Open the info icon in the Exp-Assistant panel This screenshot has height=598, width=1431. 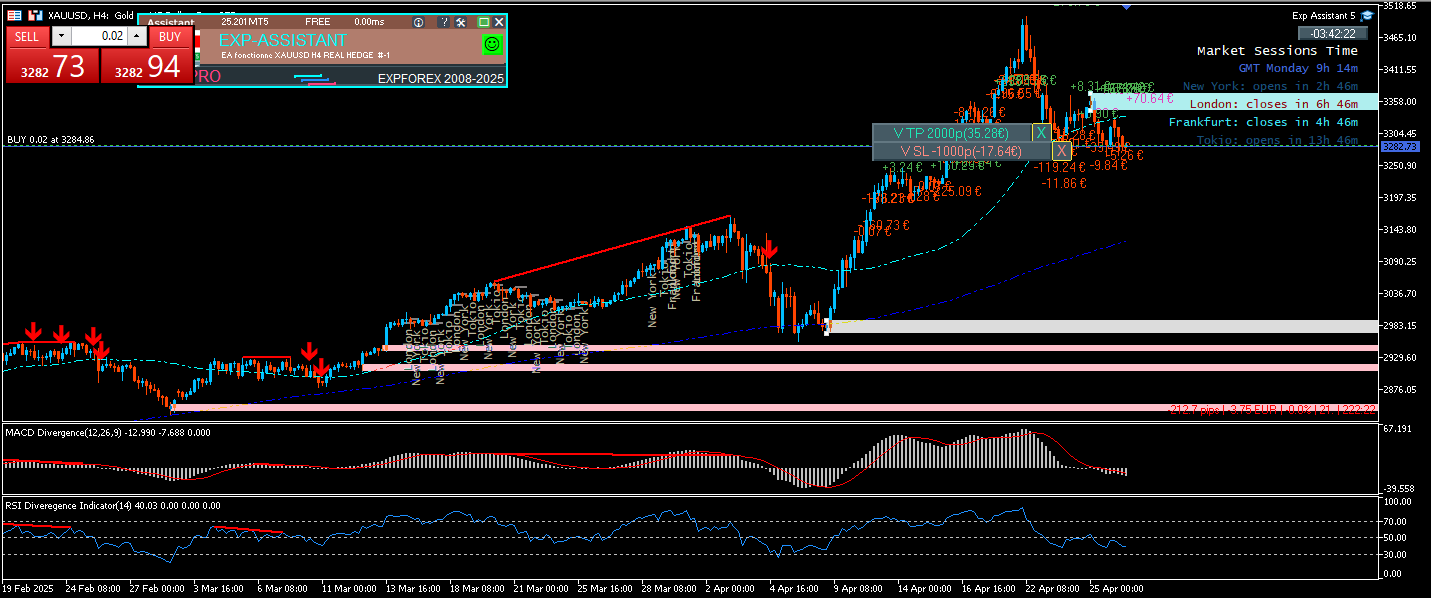click(418, 22)
